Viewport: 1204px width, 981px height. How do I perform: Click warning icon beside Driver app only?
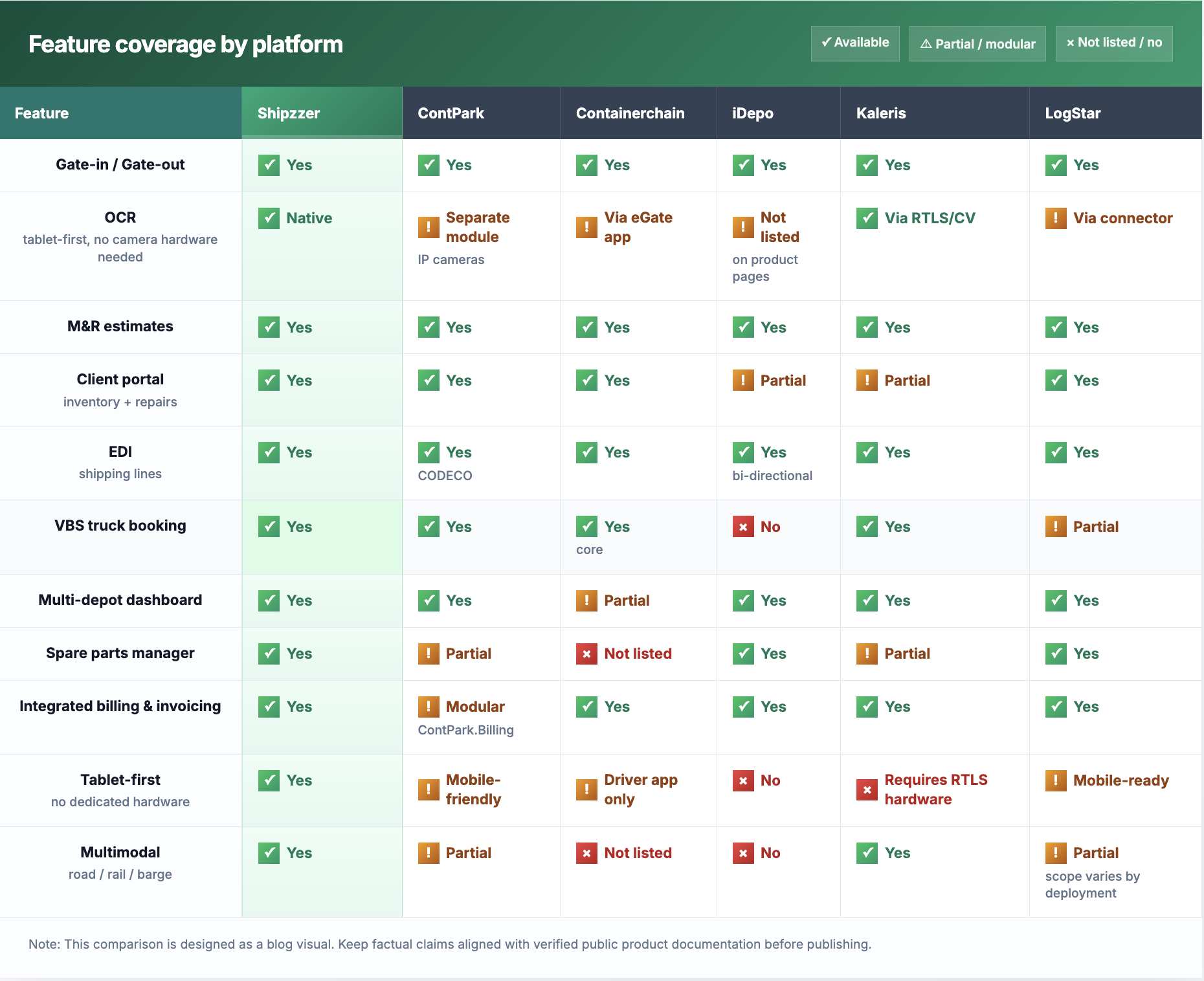[586, 789]
